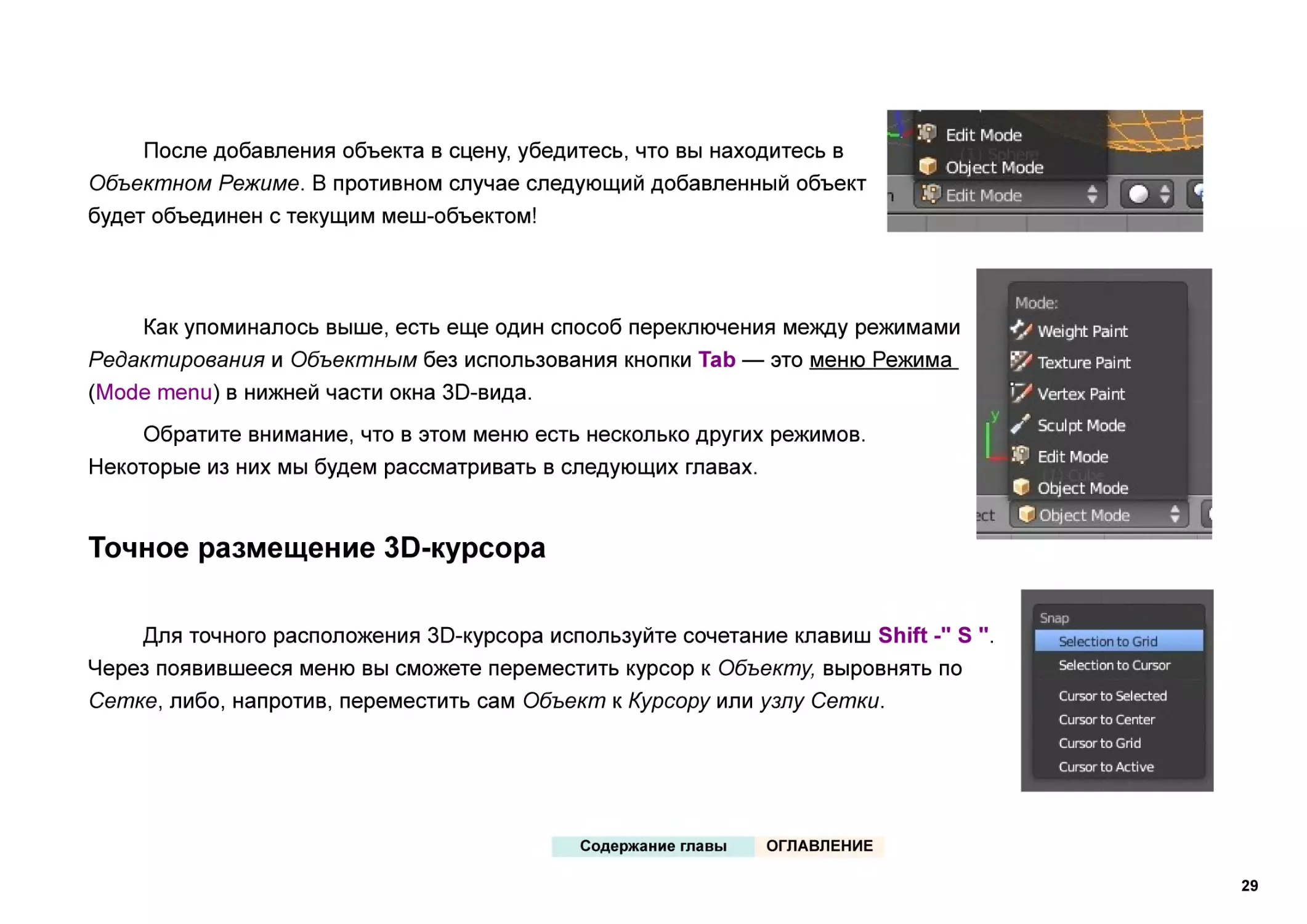Click the underlined меню Режима link
Viewport: 1307px width, 924px height.
click(883, 360)
